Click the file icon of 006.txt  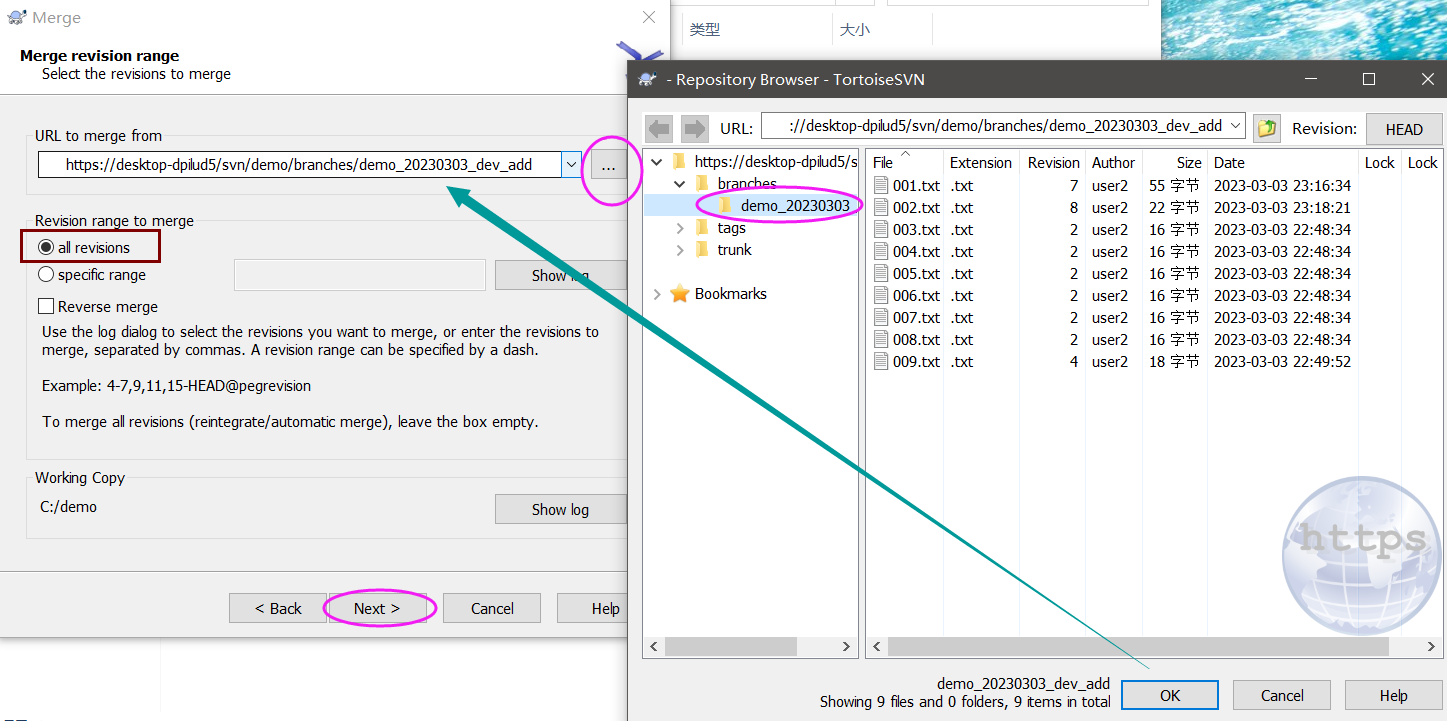pyautogui.click(x=881, y=296)
